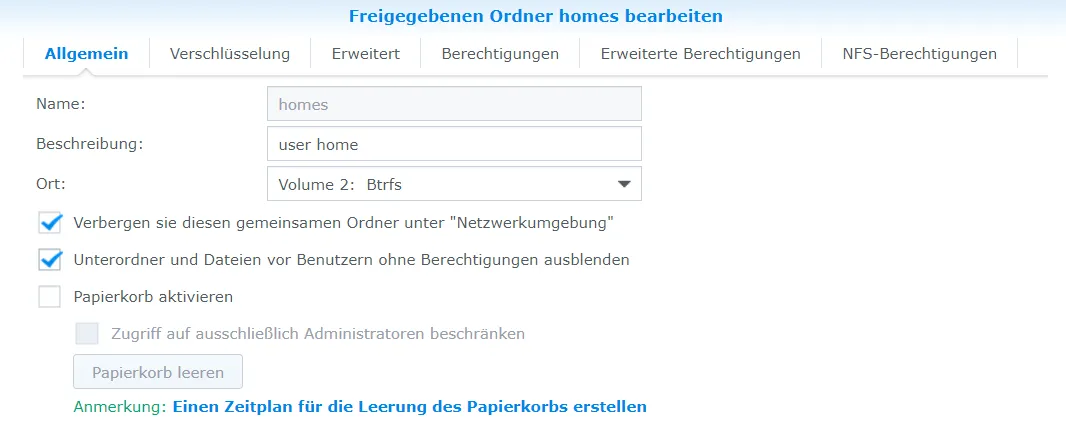Open the Volume 2: Btrfs combo box
The image size is (1066, 434).
(454, 184)
